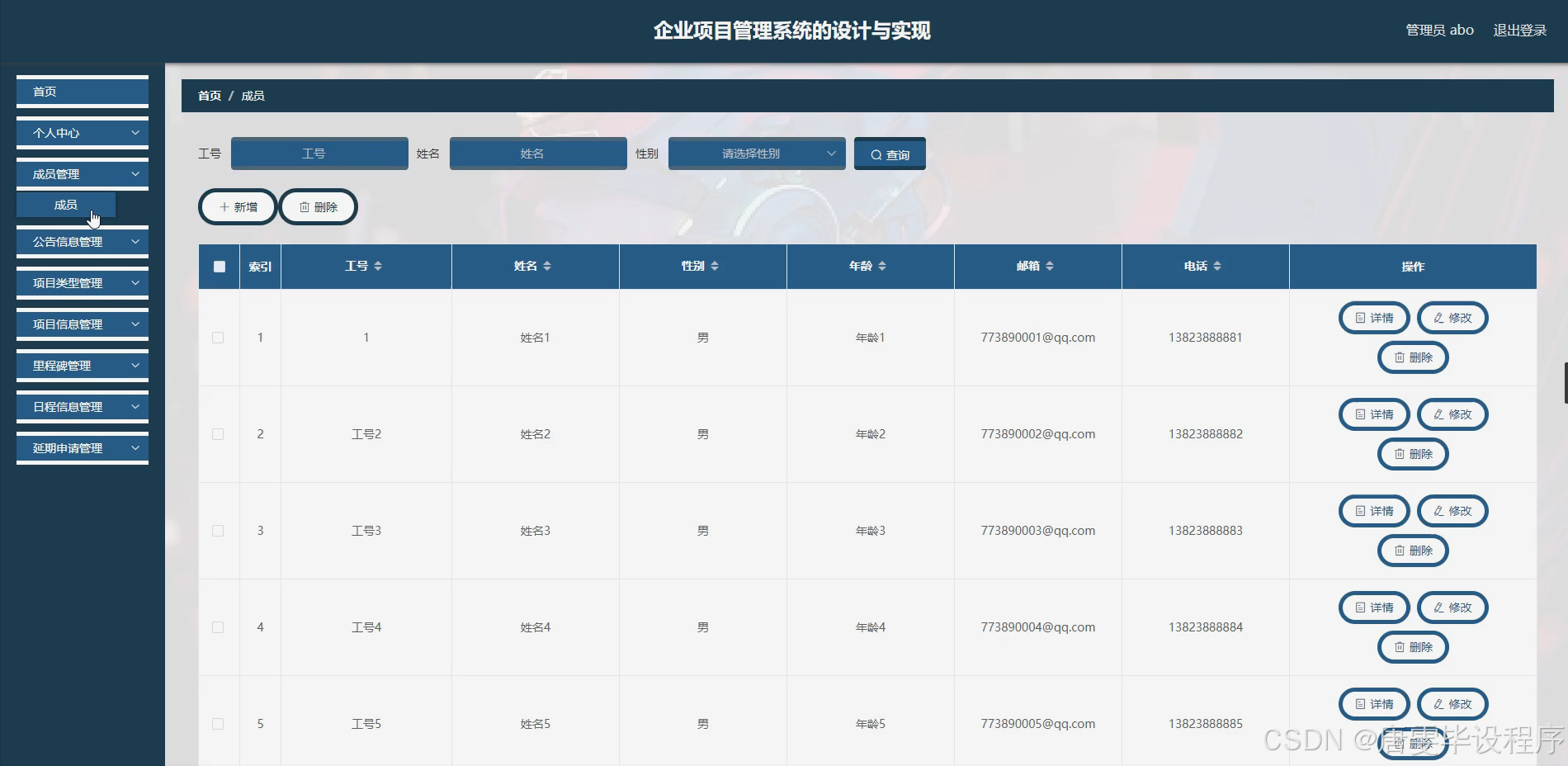Select 首页 in the sidebar menu

pyautogui.click(x=81, y=91)
